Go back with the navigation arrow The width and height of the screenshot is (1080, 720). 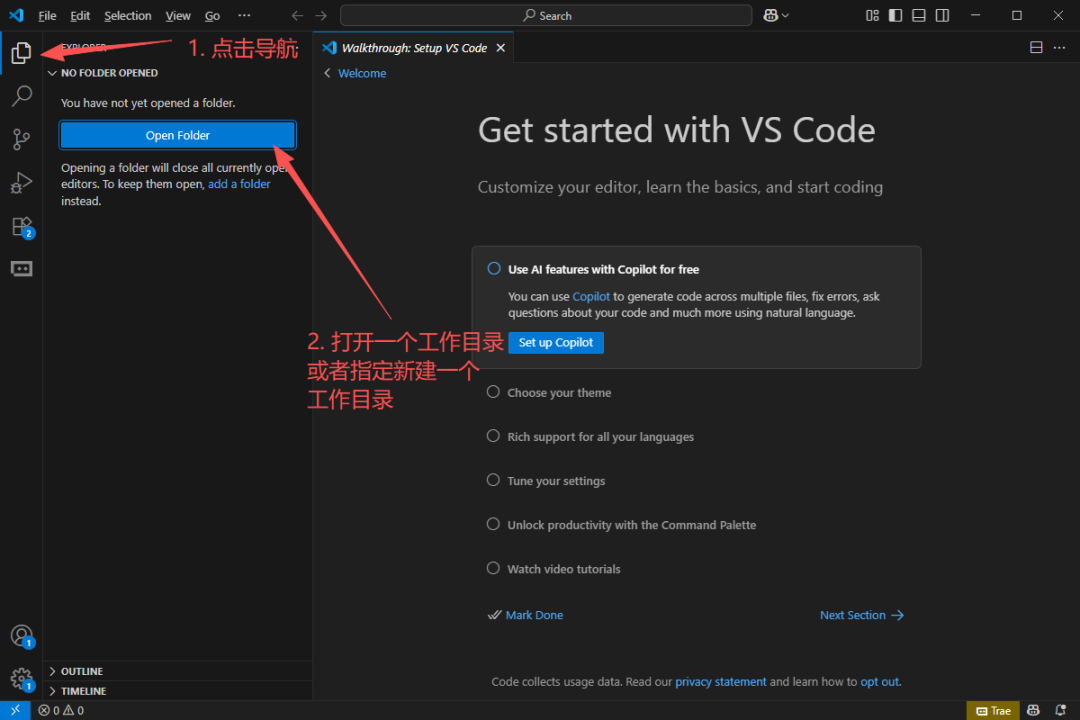[297, 15]
